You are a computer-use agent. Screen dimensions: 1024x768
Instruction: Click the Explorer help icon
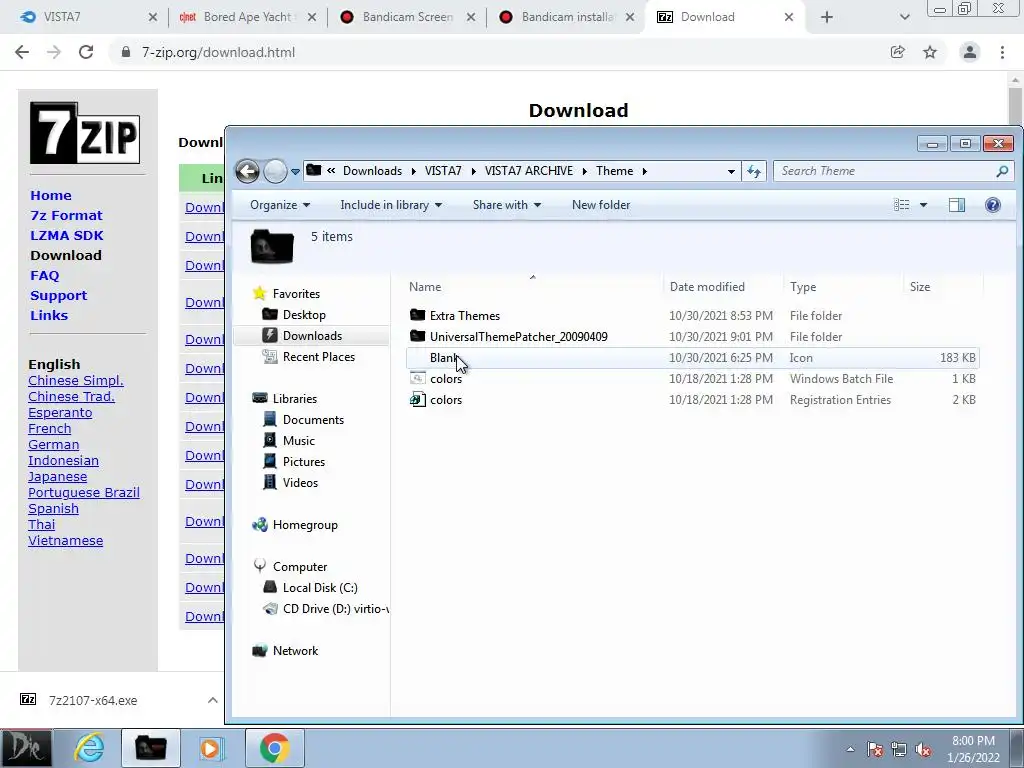(x=993, y=205)
